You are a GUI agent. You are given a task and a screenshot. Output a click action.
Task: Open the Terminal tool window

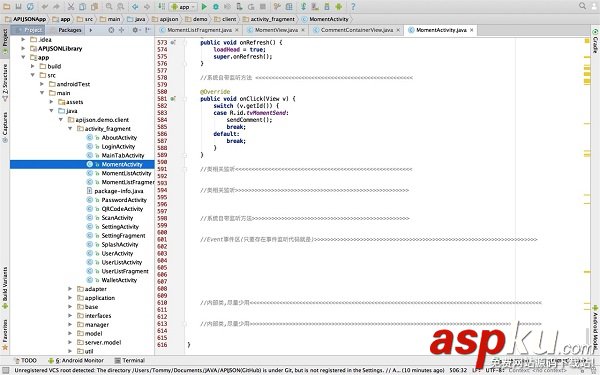point(130,360)
